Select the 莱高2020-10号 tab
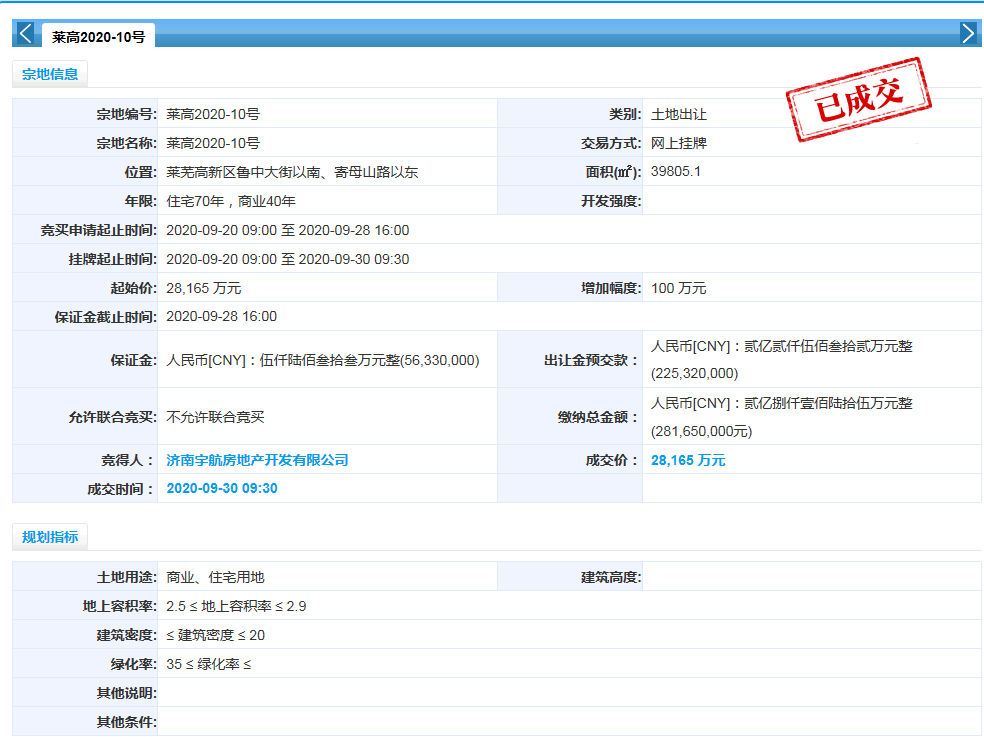 click(x=98, y=37)
